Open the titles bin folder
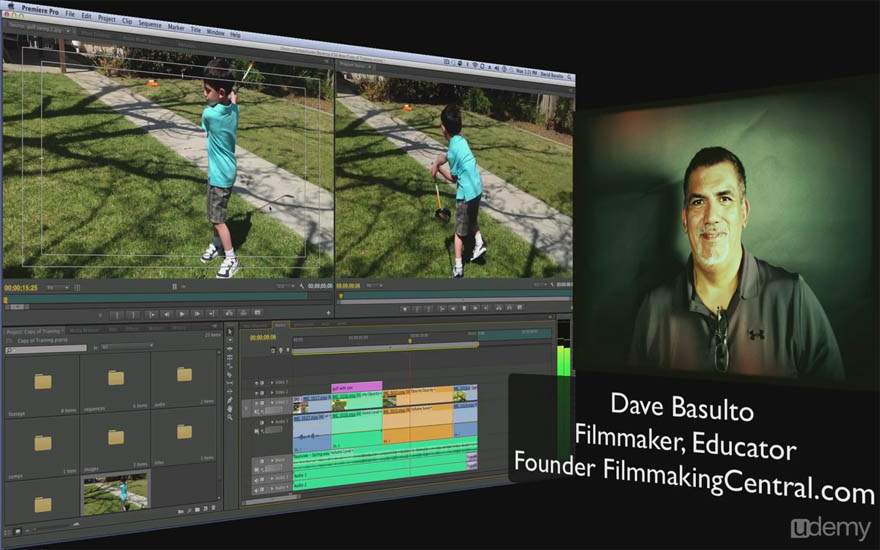This screenshot has height=550, width=880. click(x=185, y=431)
